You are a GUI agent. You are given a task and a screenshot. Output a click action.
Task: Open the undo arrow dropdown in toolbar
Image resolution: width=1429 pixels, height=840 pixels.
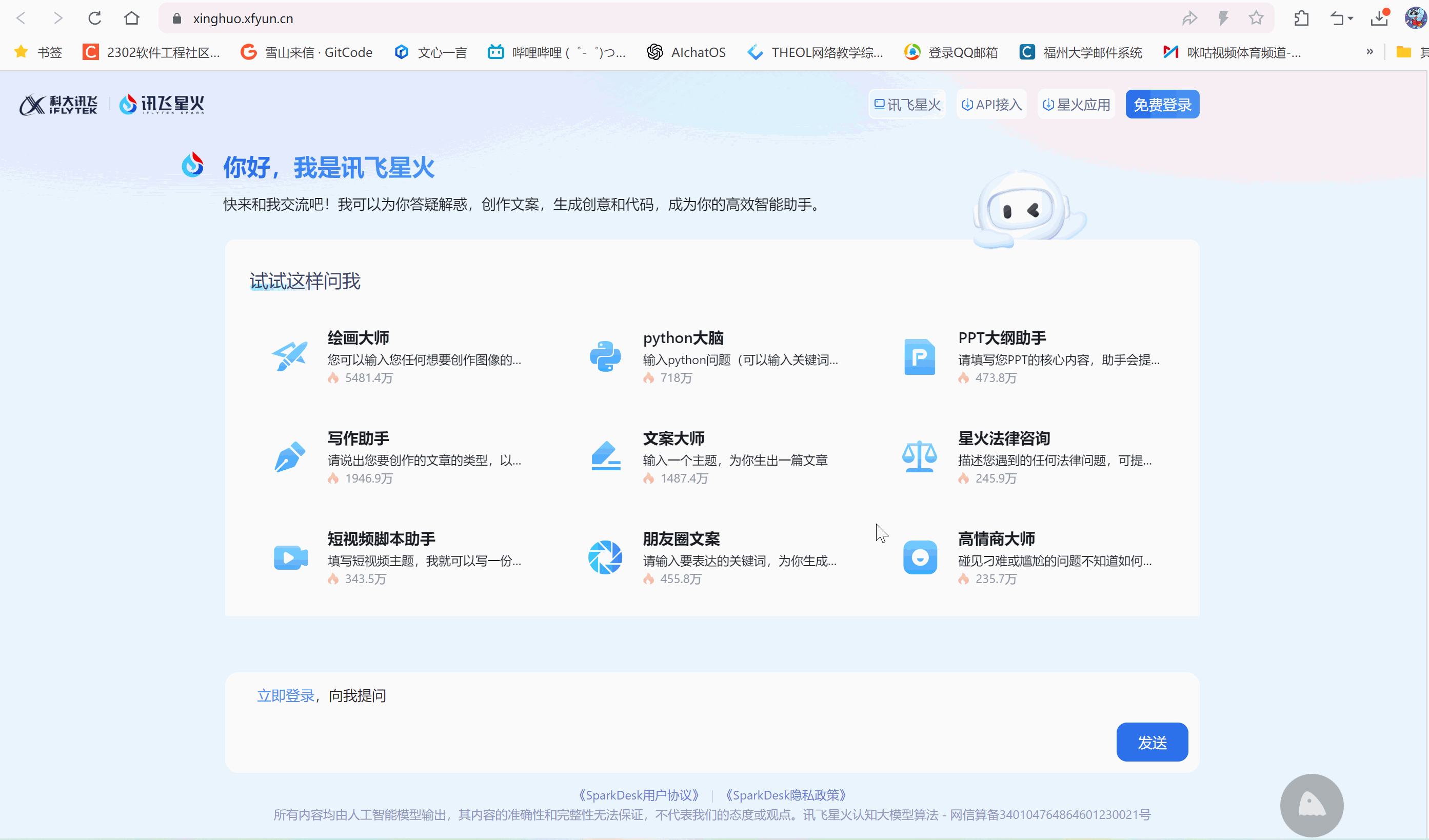[1341, 18]
